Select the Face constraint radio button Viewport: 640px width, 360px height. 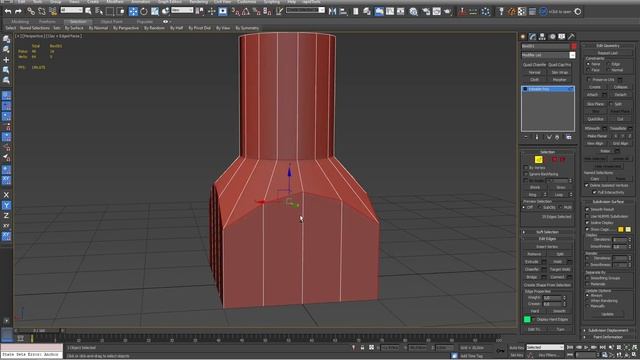[588, 70]
